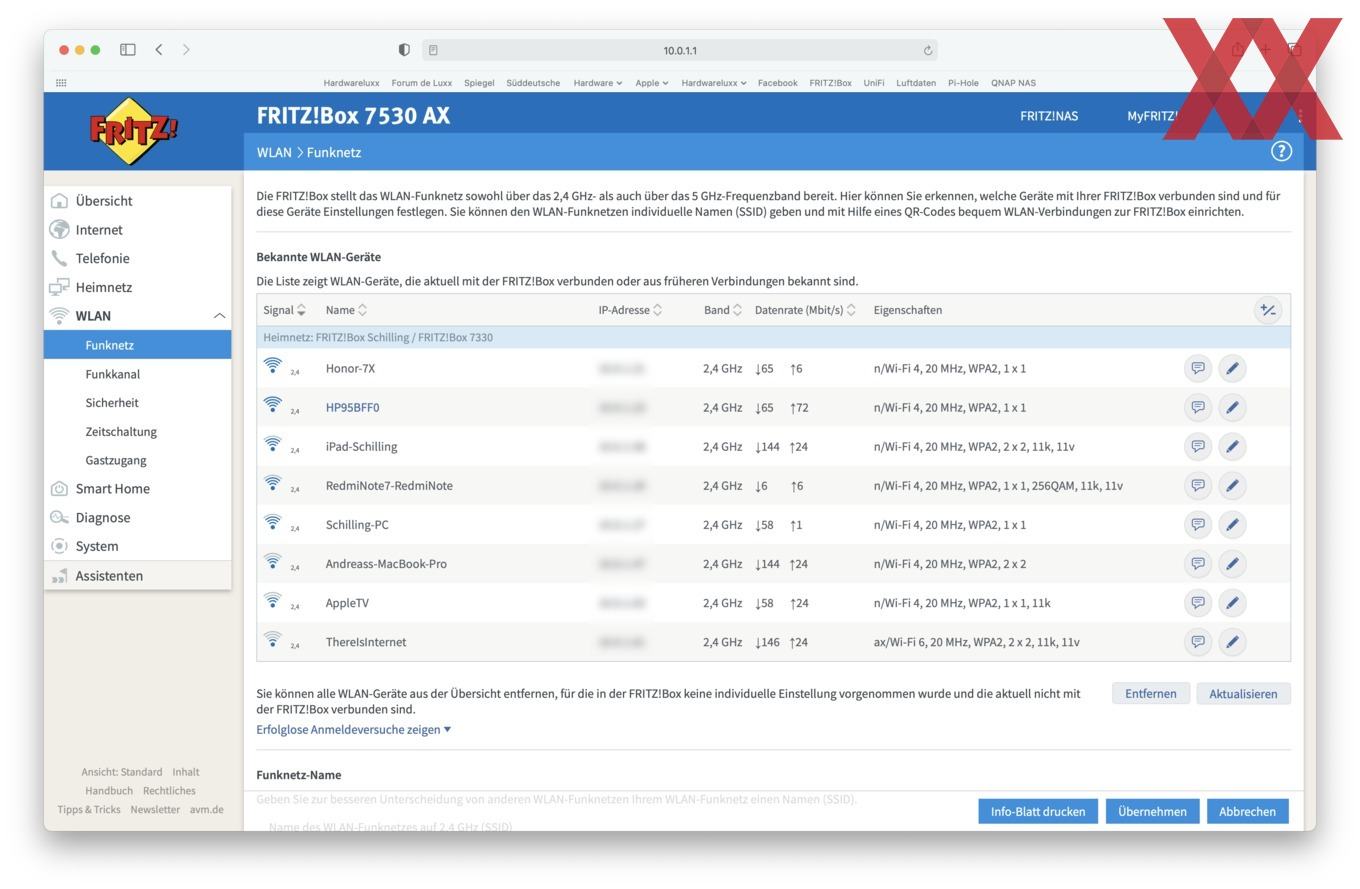Image resolution: width=1360 pixels, height=889 pixels.
Task: Open the help question mark icon
Action: coord(1281,151)
